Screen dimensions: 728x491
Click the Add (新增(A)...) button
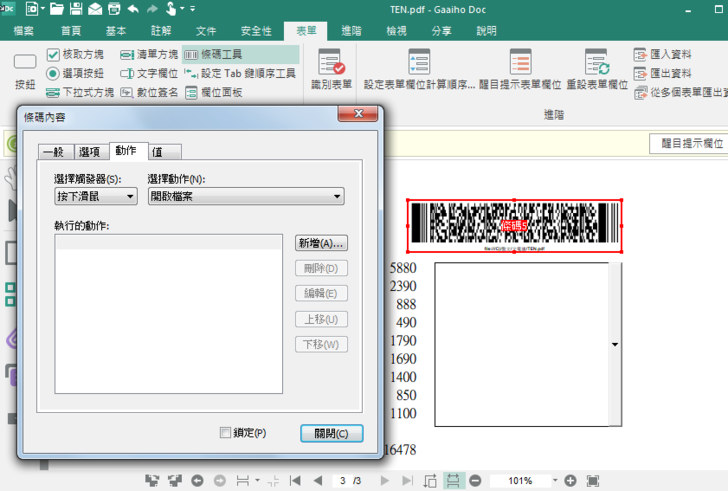(x=321, y=243)
